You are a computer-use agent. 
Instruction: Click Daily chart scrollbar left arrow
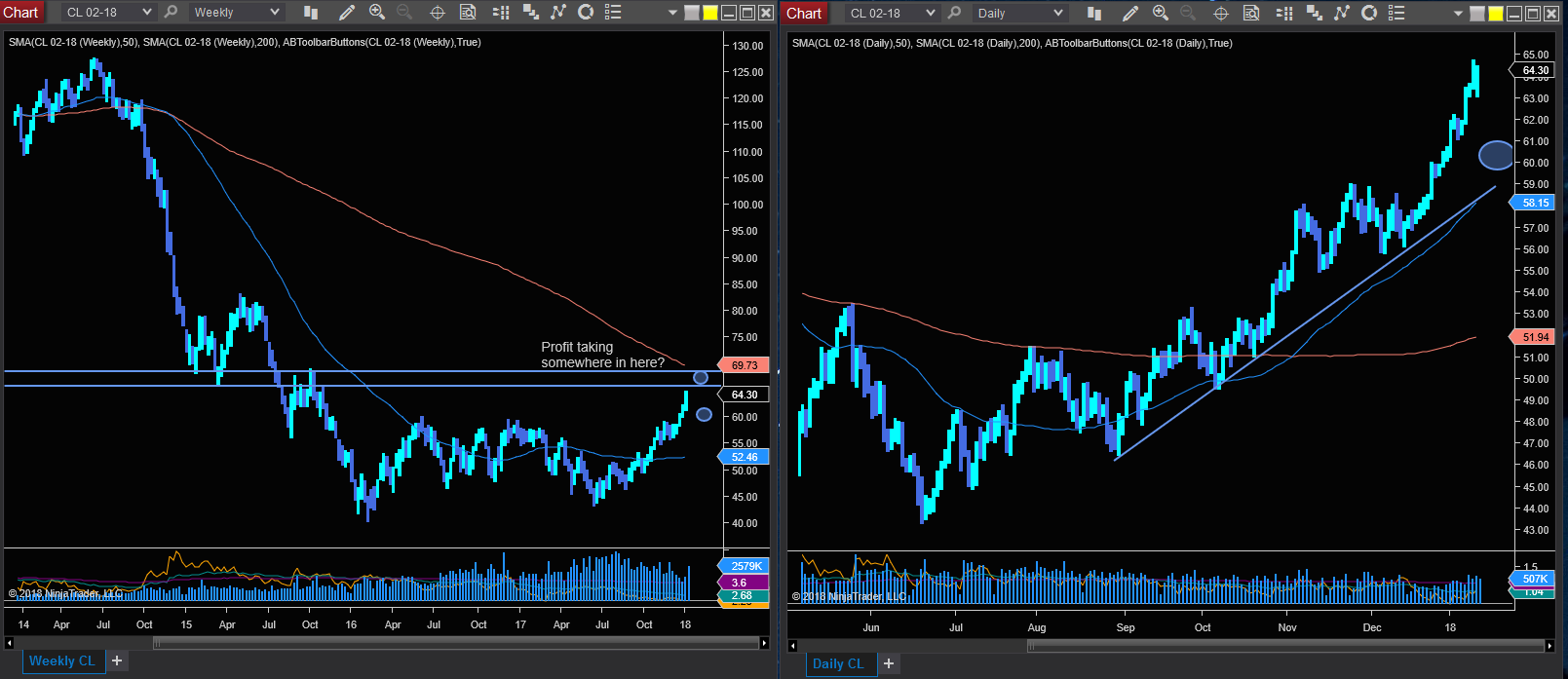coord(792,646)
